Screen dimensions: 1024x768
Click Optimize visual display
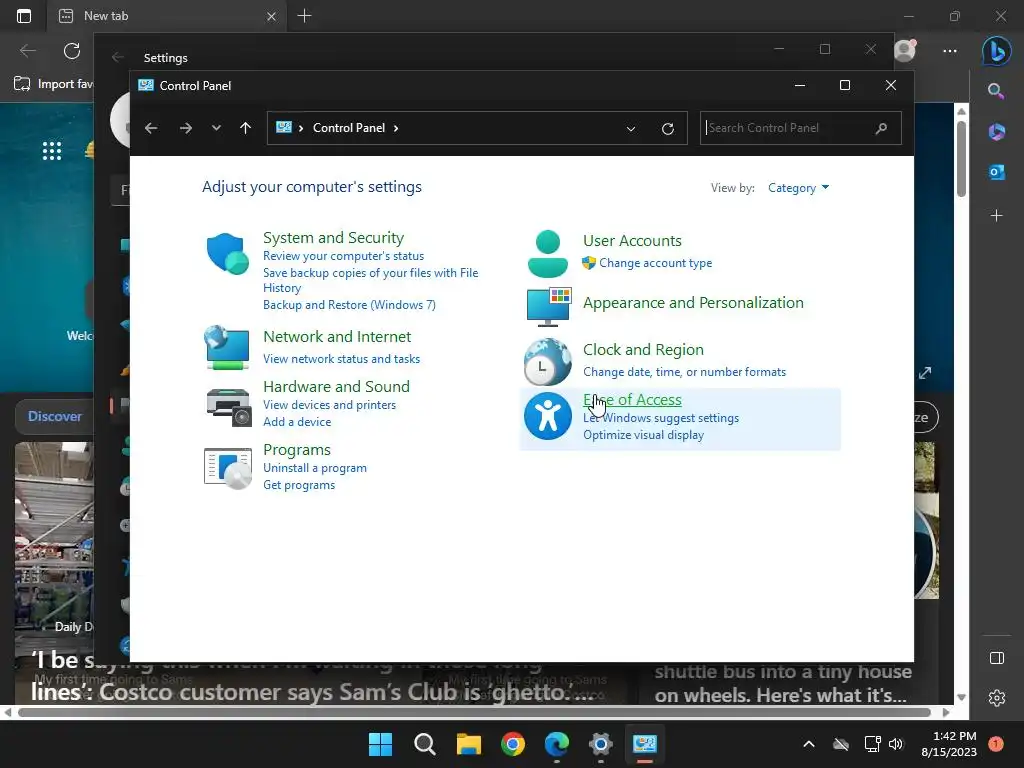(x=643, y=435)
